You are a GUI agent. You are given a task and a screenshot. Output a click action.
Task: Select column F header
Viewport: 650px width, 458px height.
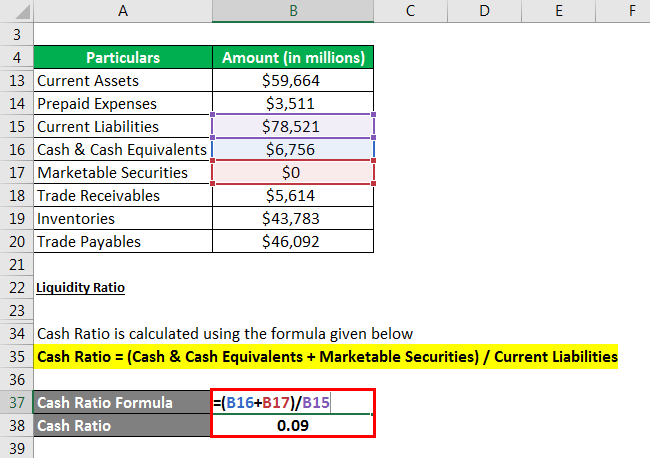(x=623, y=11)
